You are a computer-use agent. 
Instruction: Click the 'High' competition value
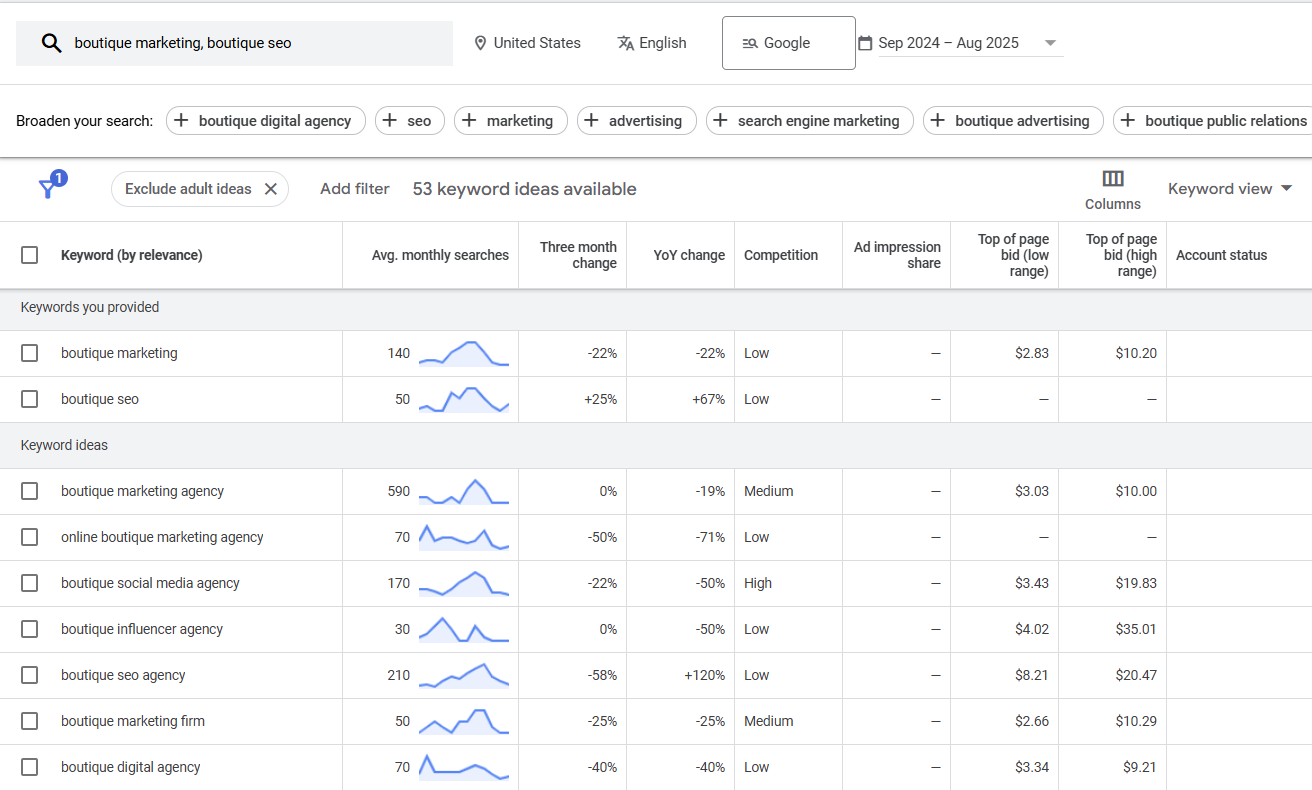coord(758,583)
